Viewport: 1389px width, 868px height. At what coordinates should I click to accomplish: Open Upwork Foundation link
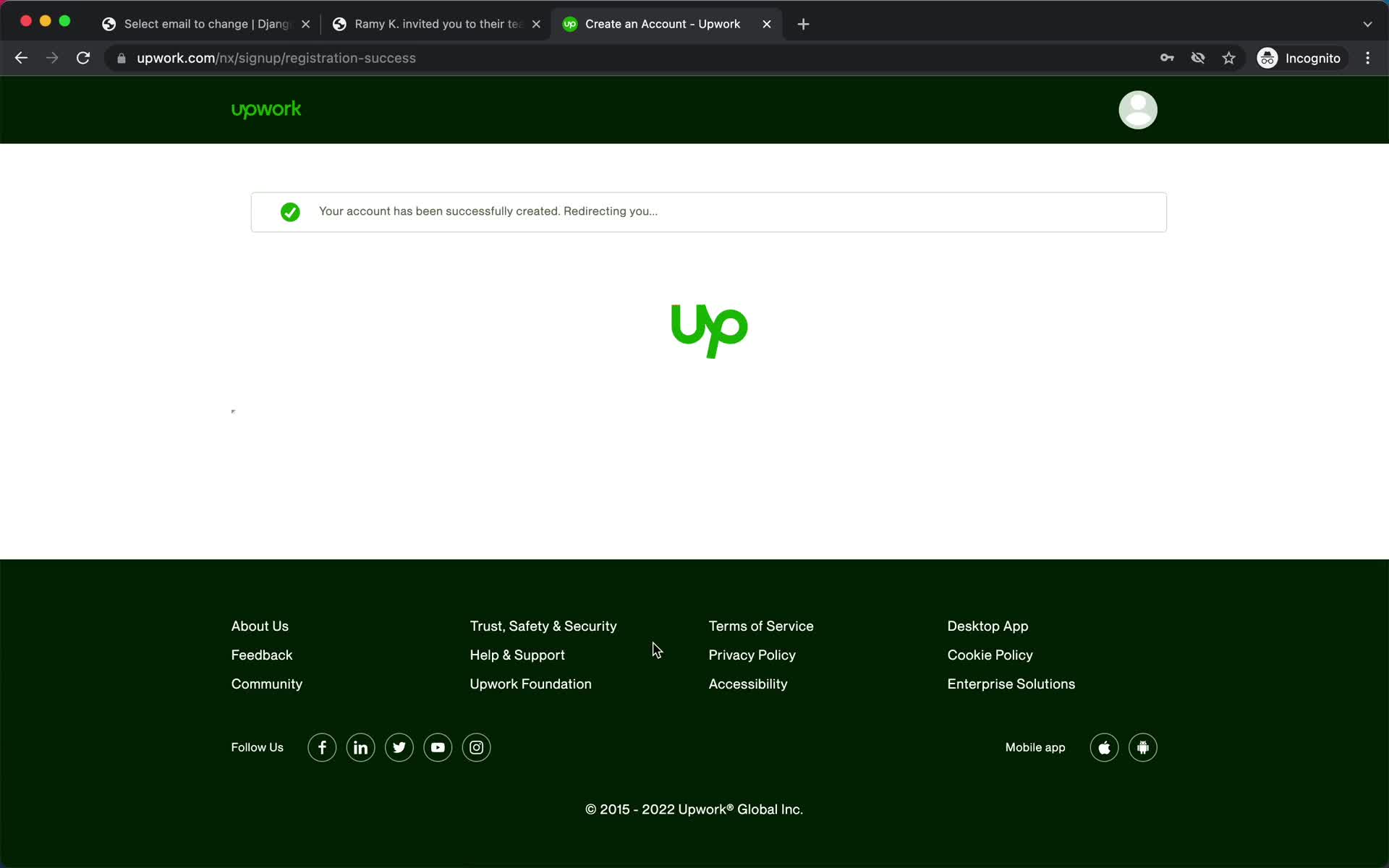click(x=530, y=684)
